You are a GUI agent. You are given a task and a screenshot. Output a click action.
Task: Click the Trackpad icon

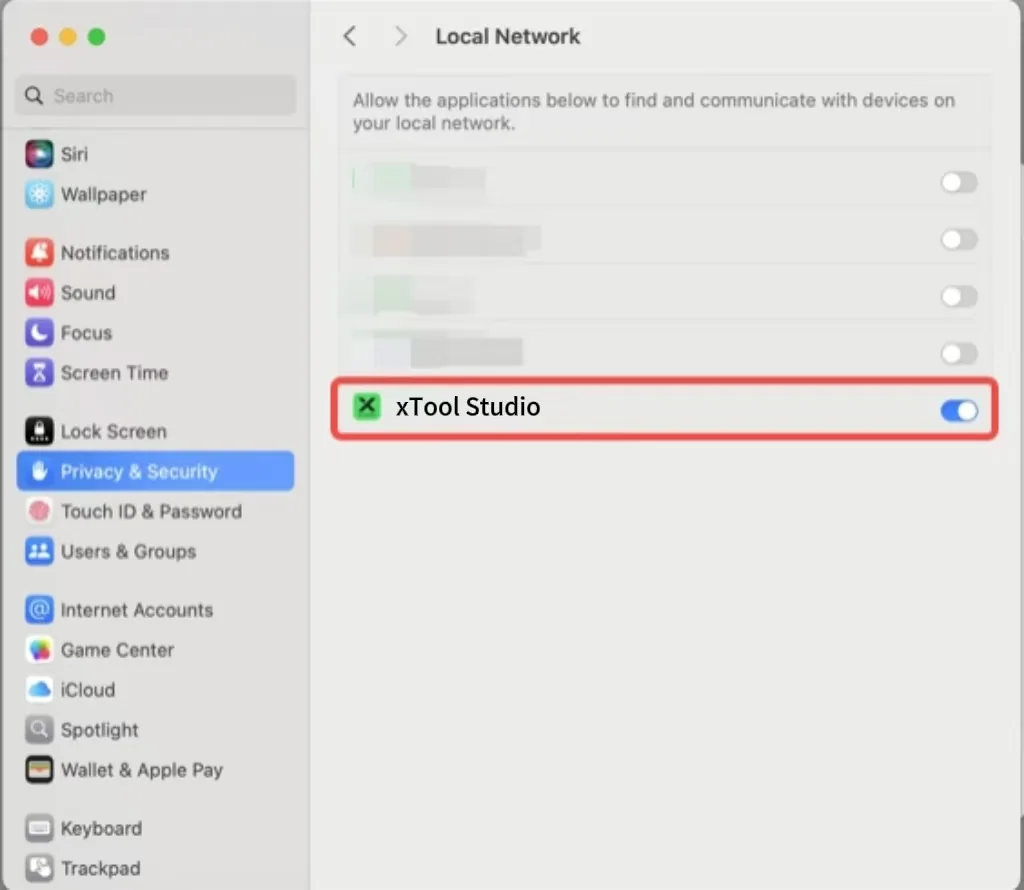point(39,868)
